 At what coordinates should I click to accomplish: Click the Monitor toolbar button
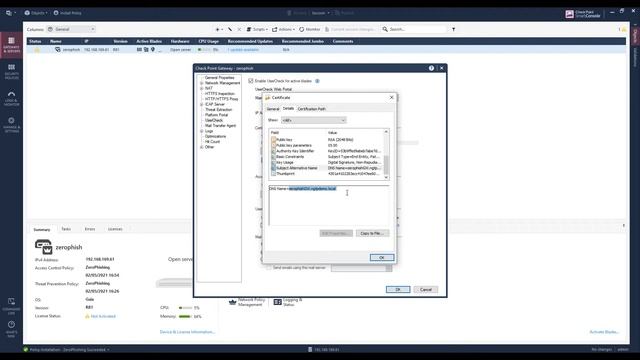(x=309, y=29)
